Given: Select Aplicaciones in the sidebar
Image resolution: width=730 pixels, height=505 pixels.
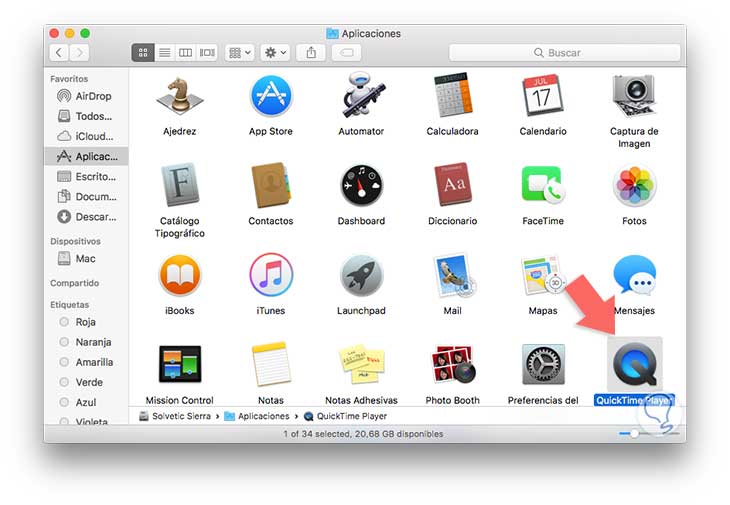Looking at the screenshot, I should [86, 156].
